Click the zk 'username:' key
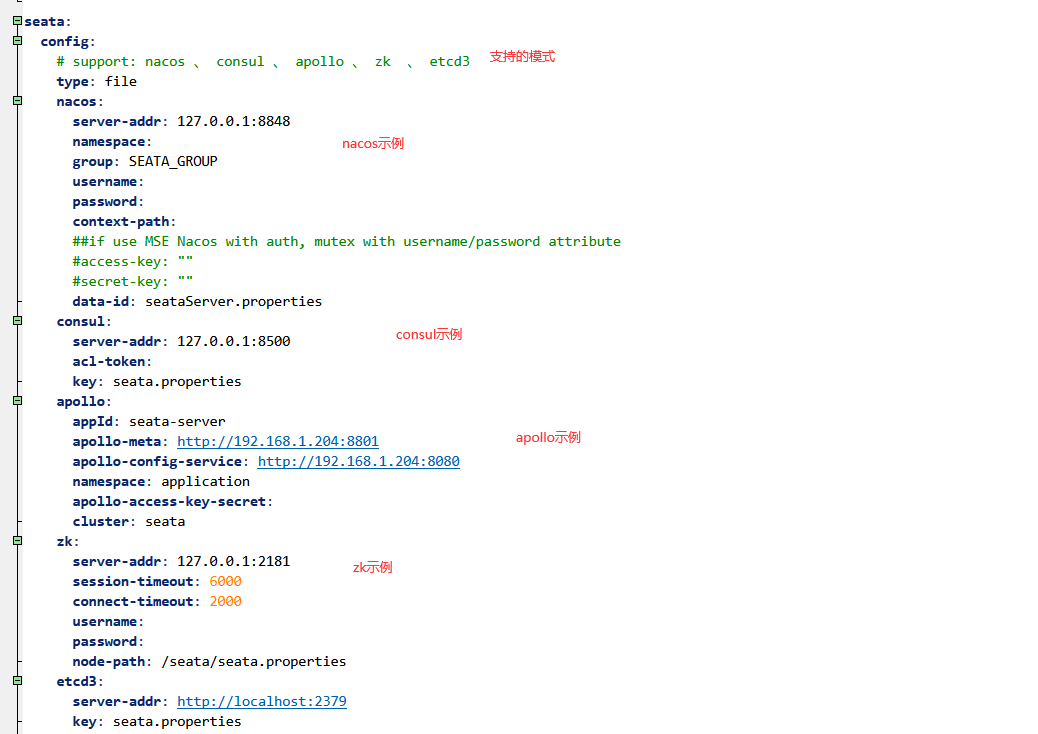The image size is (1038, 734). 108,621
